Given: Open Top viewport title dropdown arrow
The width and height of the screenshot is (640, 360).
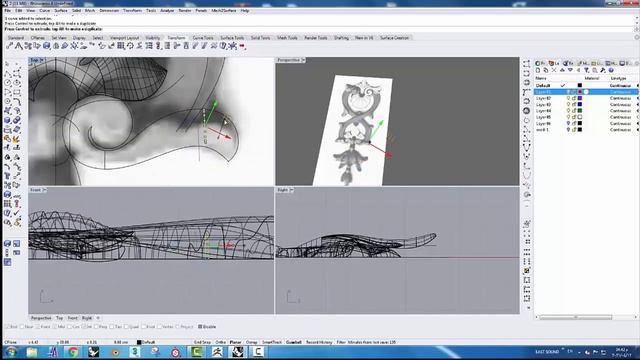Looking at the screenshot, I should (42, 60).
